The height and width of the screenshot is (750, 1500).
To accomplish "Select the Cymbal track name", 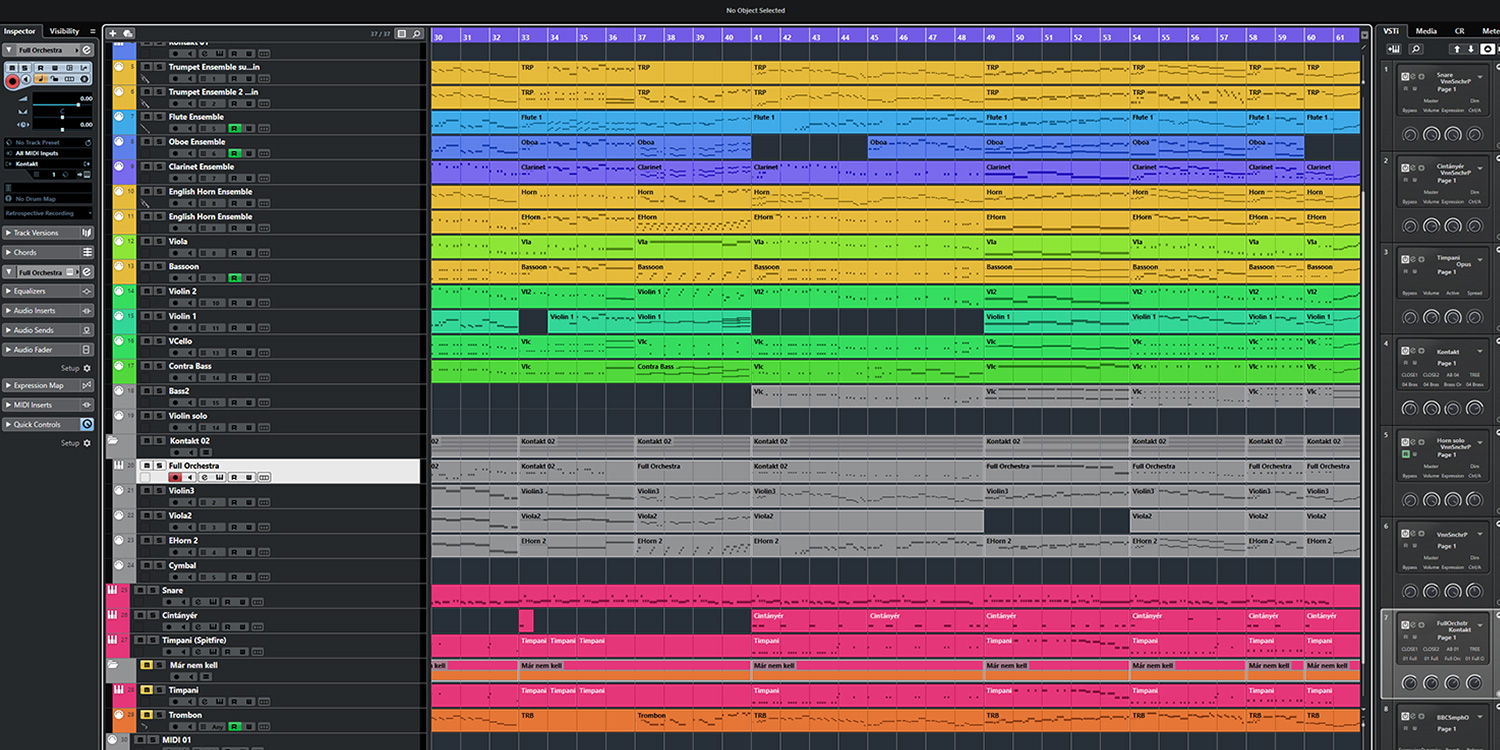I will 182,565.
